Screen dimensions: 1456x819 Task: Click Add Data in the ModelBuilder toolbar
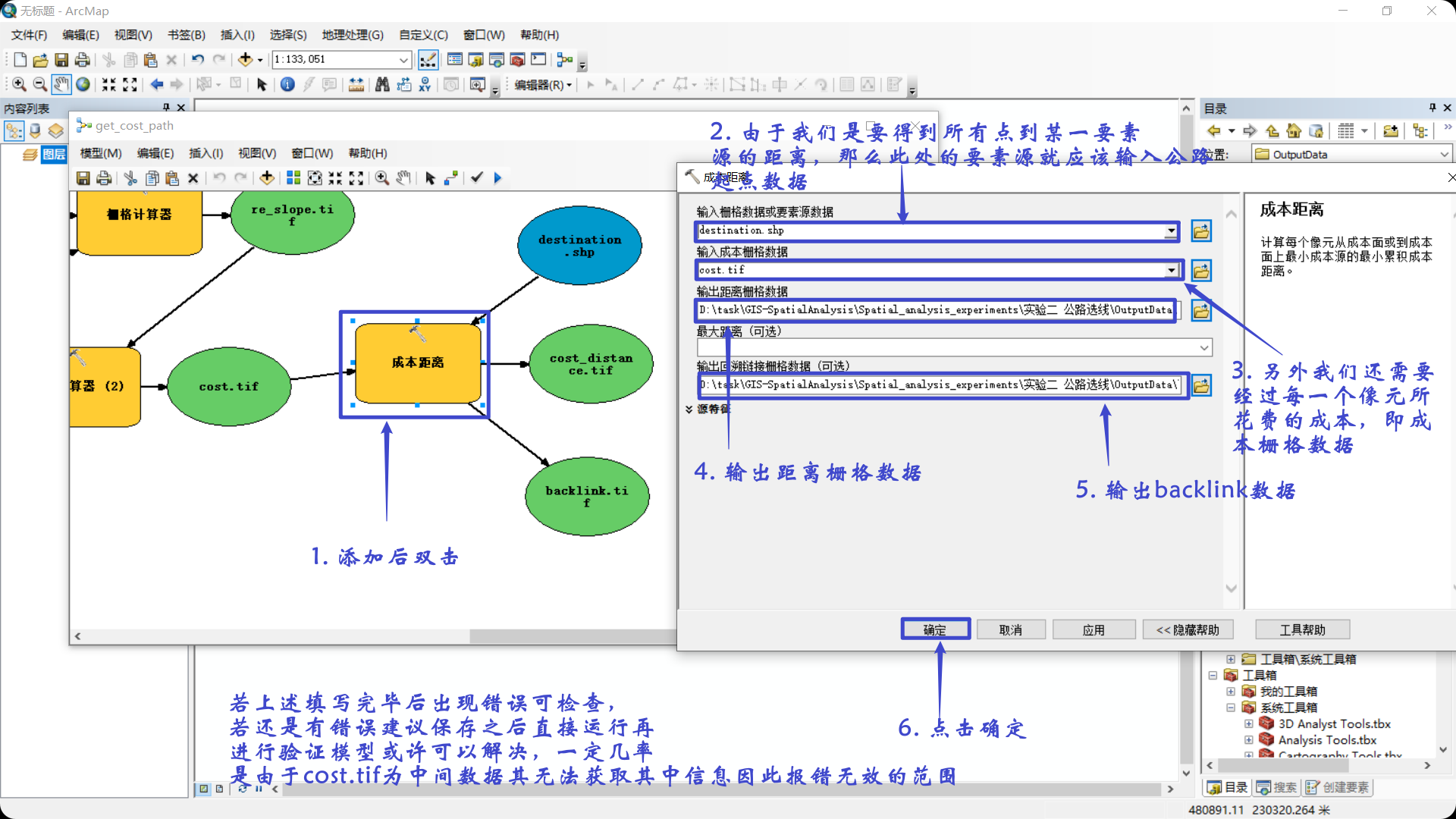(266, 178)
